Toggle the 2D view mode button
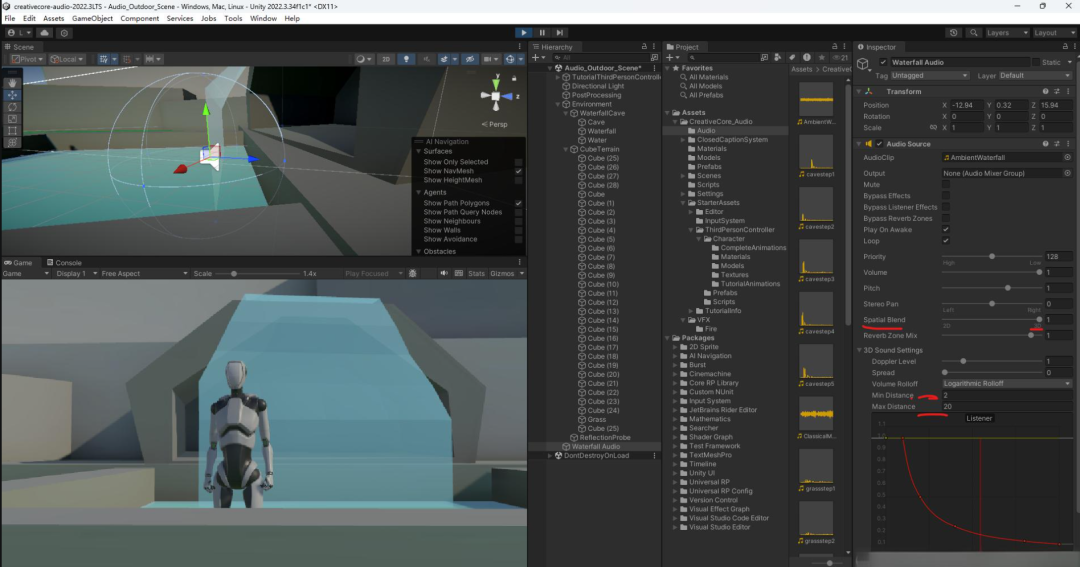 tap(385, 59)
